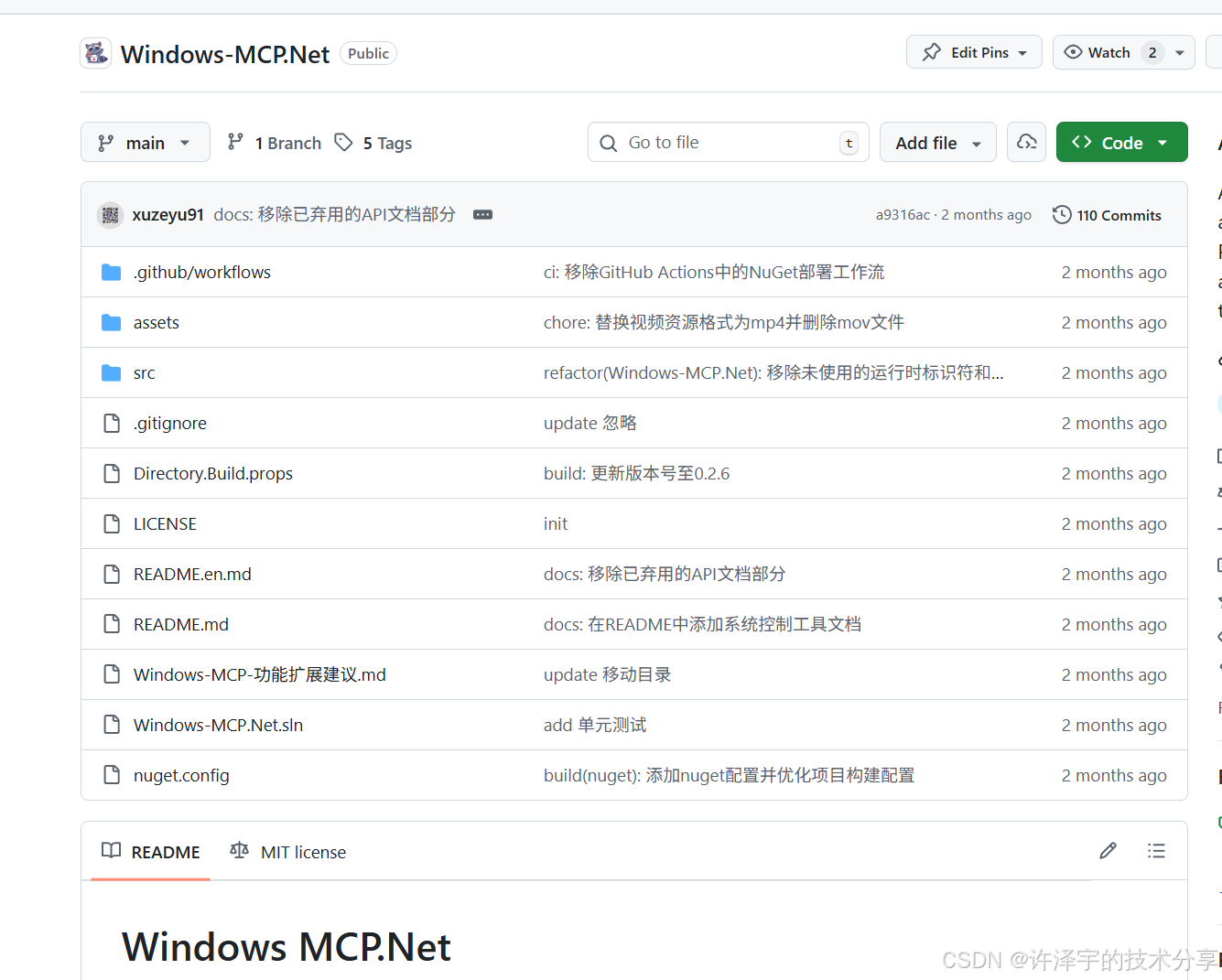Viewport: 1222px width, 980px height.
Task: Open commit 'chore: 替换视频资源格式为mp4并删除mov文件'
Action: click(724, 322)
